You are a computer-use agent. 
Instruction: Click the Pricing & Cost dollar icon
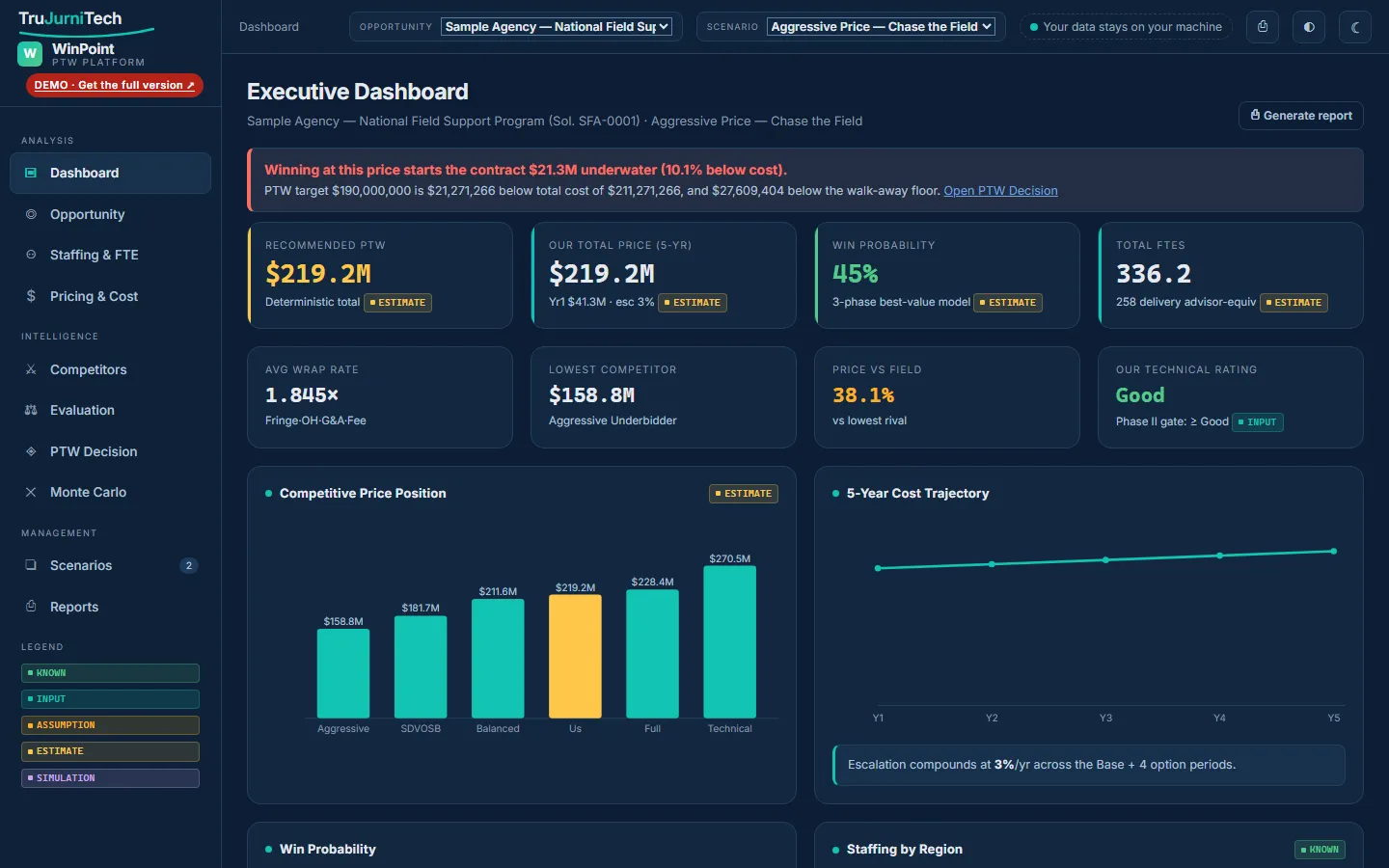click(31, 296)
